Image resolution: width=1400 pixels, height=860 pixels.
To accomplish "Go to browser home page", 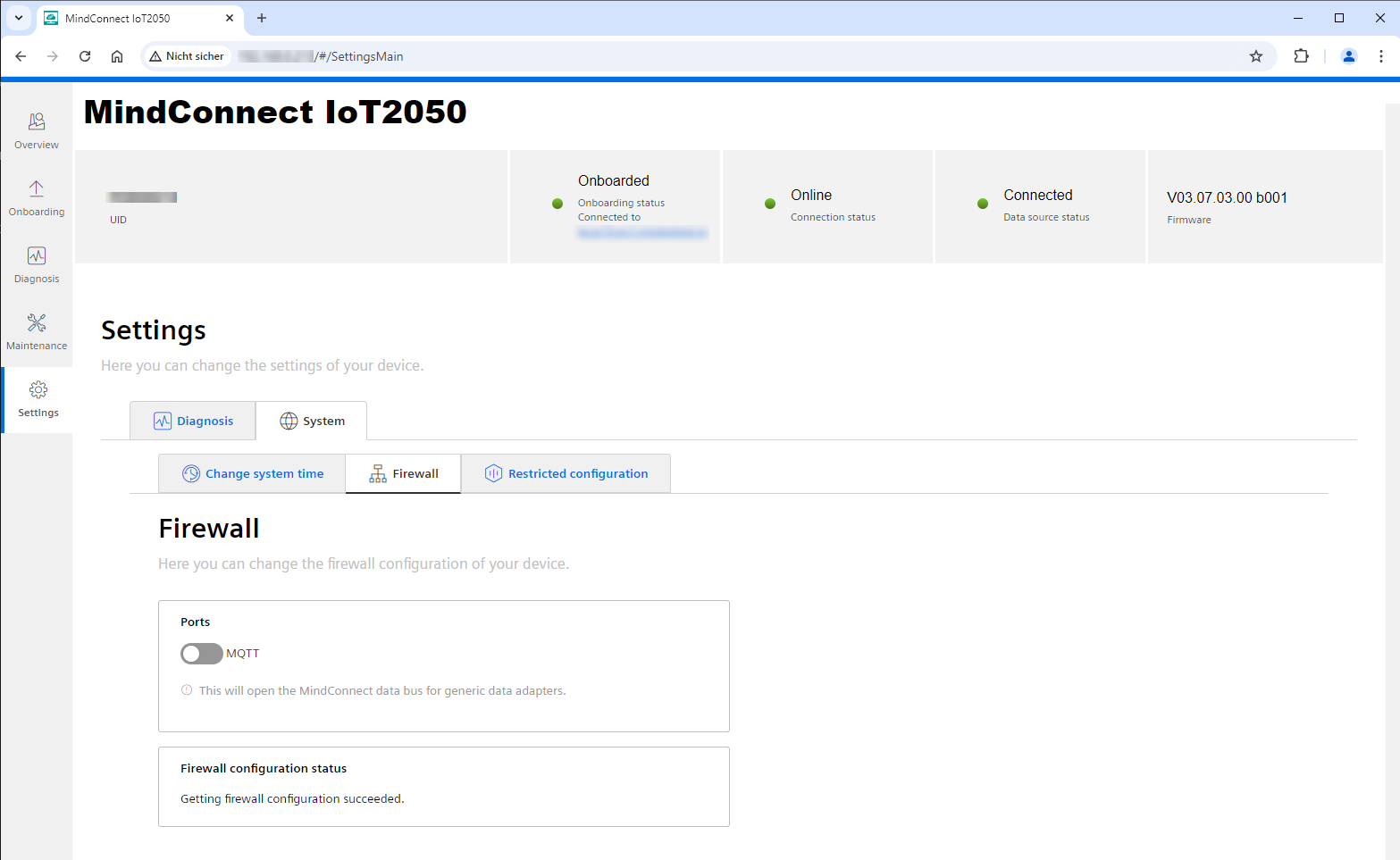I will coord(117,56).
